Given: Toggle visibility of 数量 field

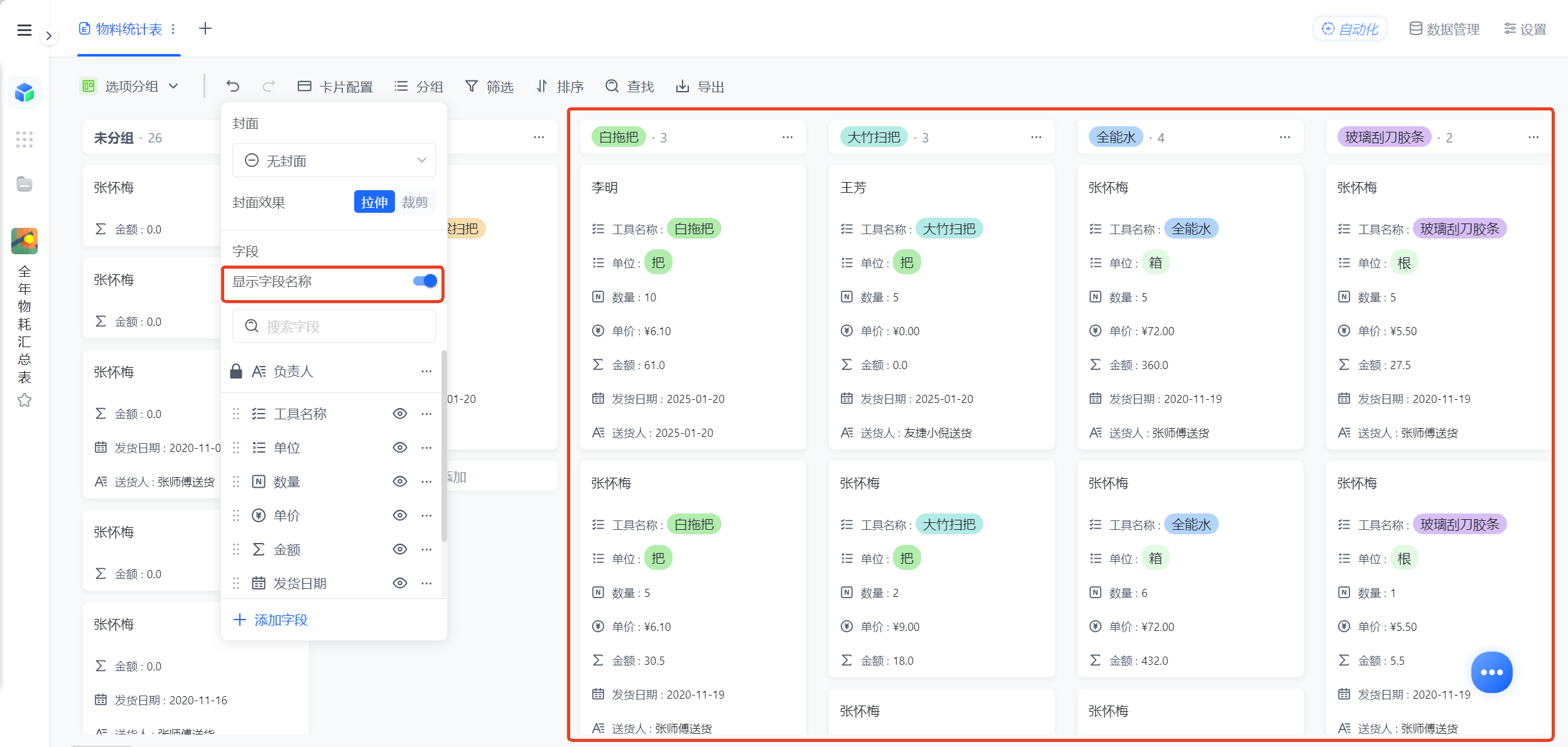Looking at the screenshot, I should [x=400, y=481].
